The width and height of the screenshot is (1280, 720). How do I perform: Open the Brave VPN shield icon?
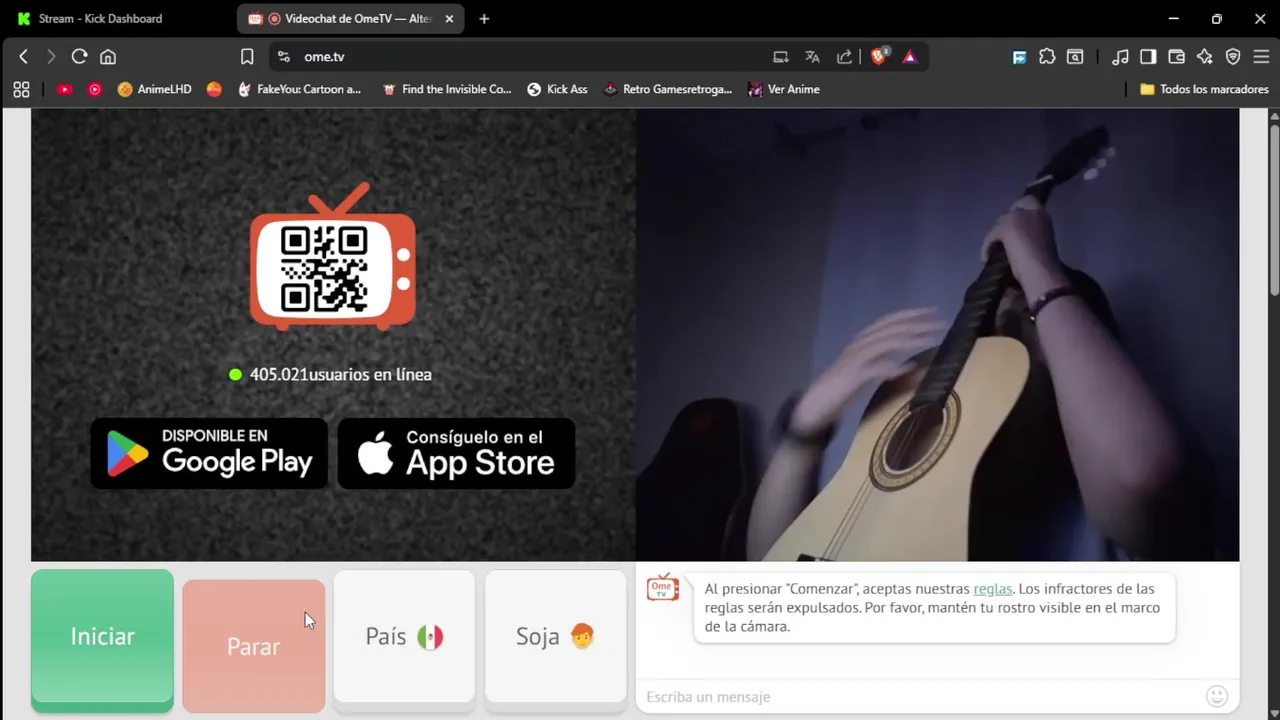tap(1233, 57)
